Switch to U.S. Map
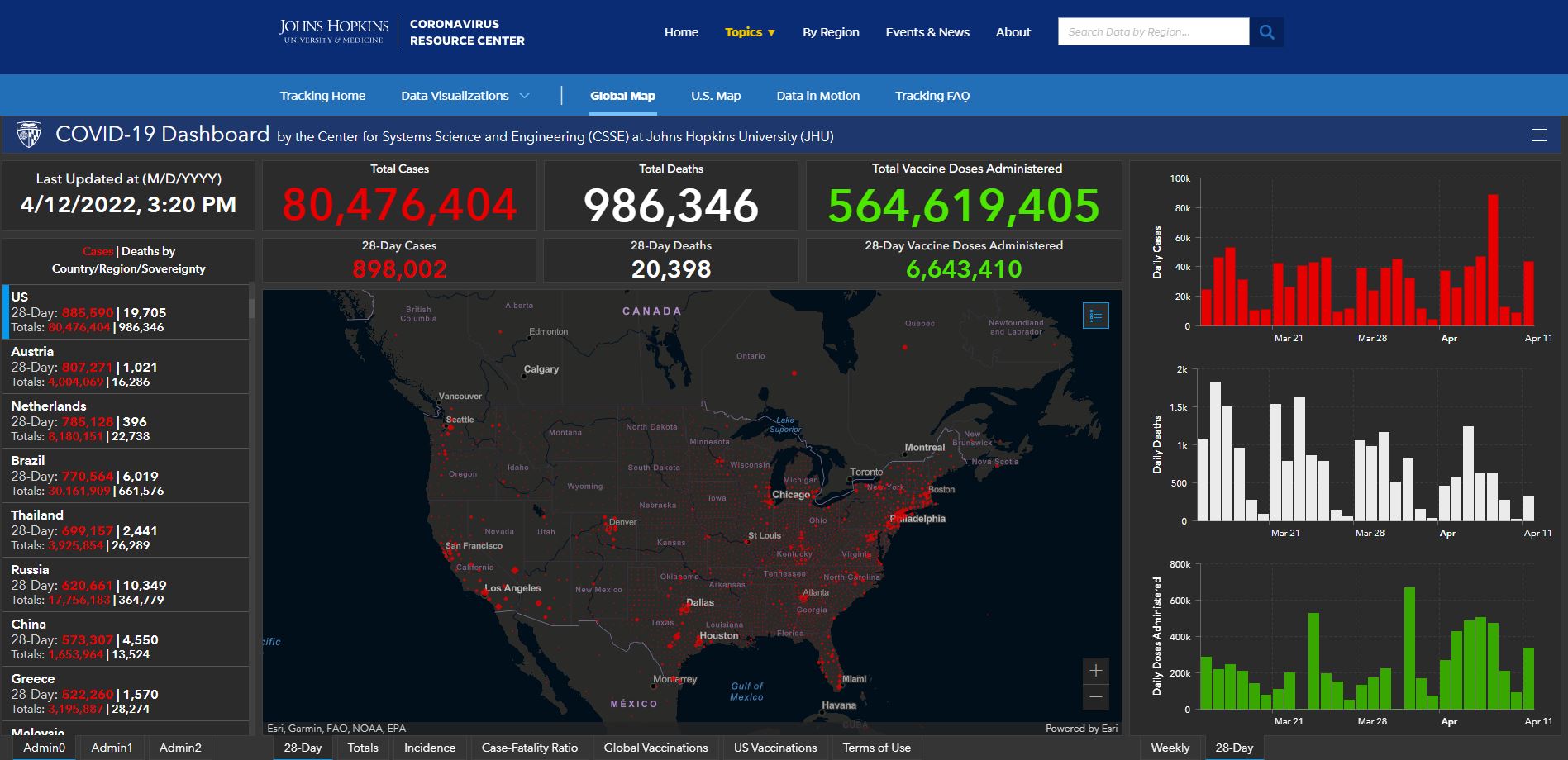This screenshot has height=760, width=1568. click(716, 96)
